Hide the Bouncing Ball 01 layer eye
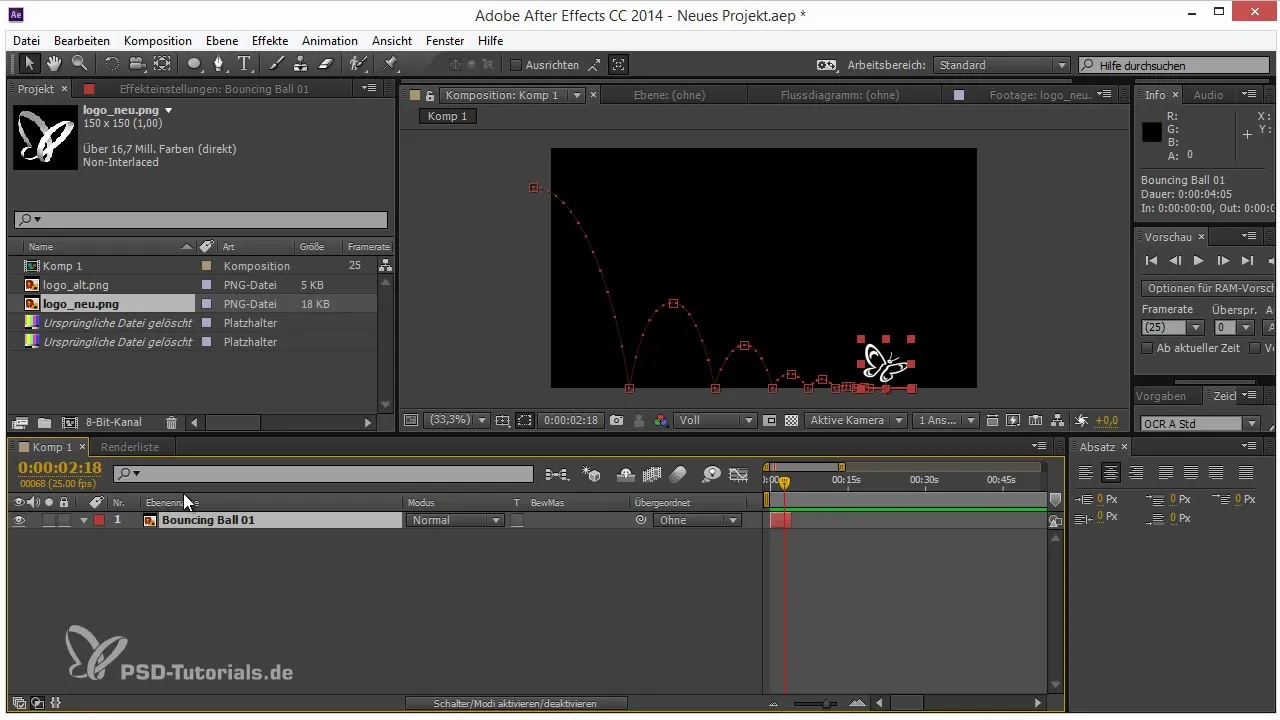This screenshot has width=1280, height=720. (19, 520)
